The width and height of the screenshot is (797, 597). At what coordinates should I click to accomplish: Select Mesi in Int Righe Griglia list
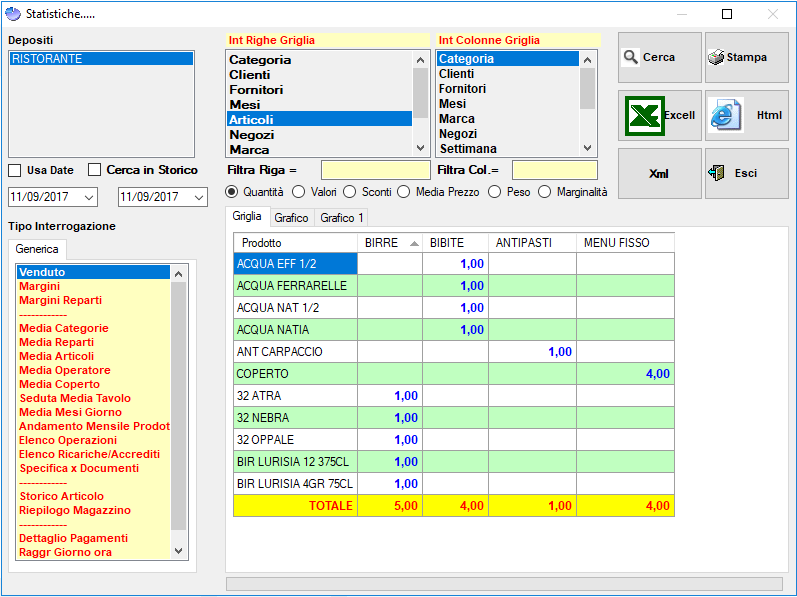319,105
